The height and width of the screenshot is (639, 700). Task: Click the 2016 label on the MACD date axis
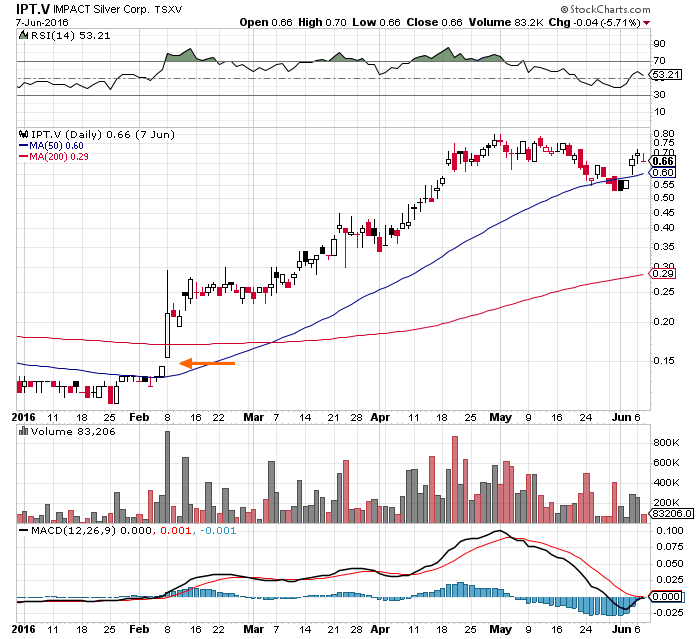point(23,629)
